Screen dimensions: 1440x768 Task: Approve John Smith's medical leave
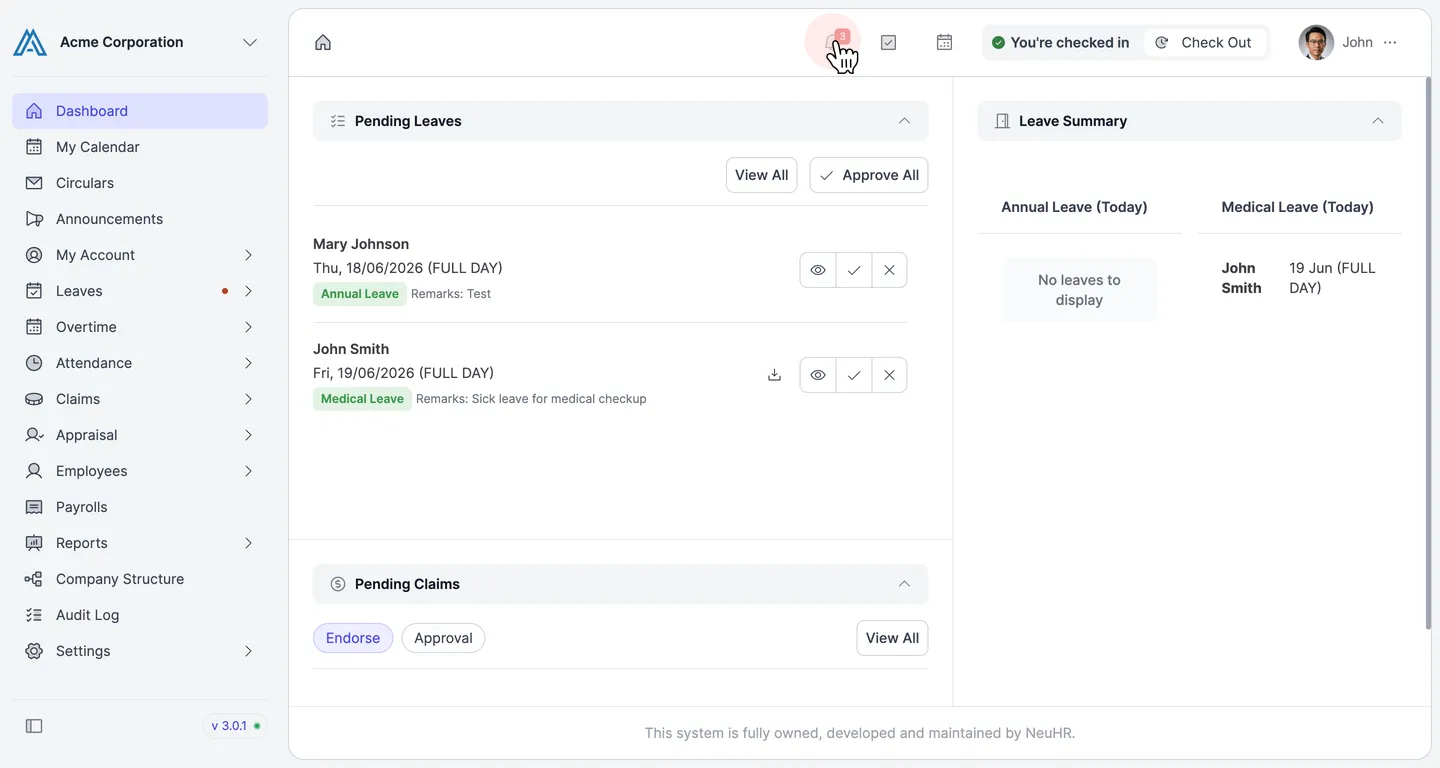click(854, 375)
